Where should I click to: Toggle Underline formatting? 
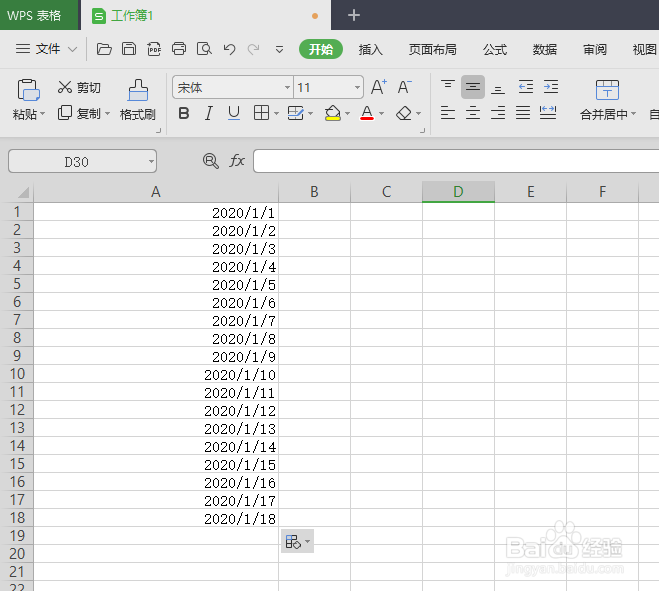tap(234, 113)
